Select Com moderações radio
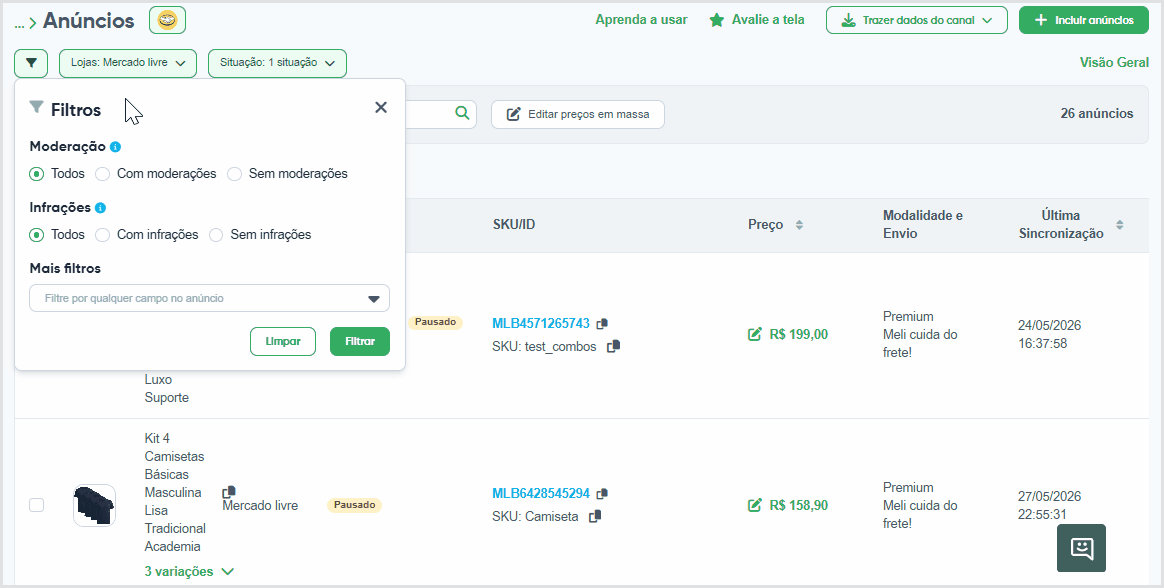 [x=102, y=174]
